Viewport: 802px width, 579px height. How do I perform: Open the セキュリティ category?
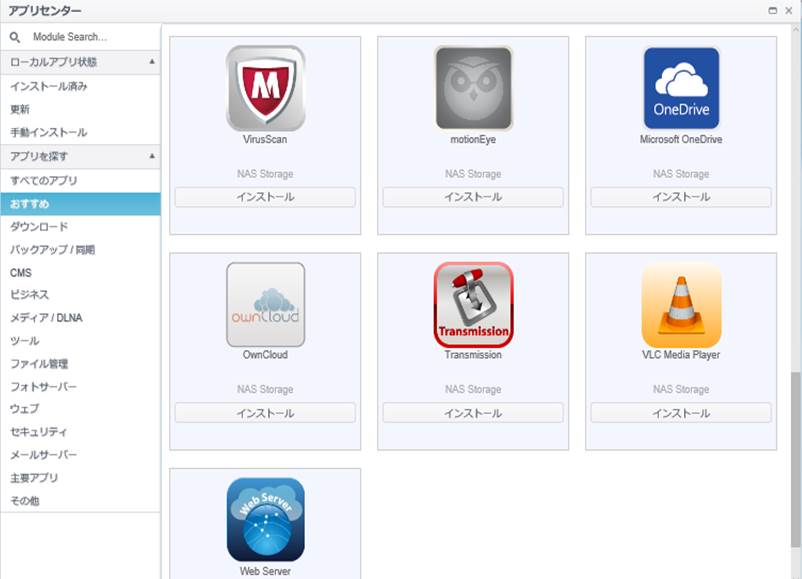coord(80,432)
